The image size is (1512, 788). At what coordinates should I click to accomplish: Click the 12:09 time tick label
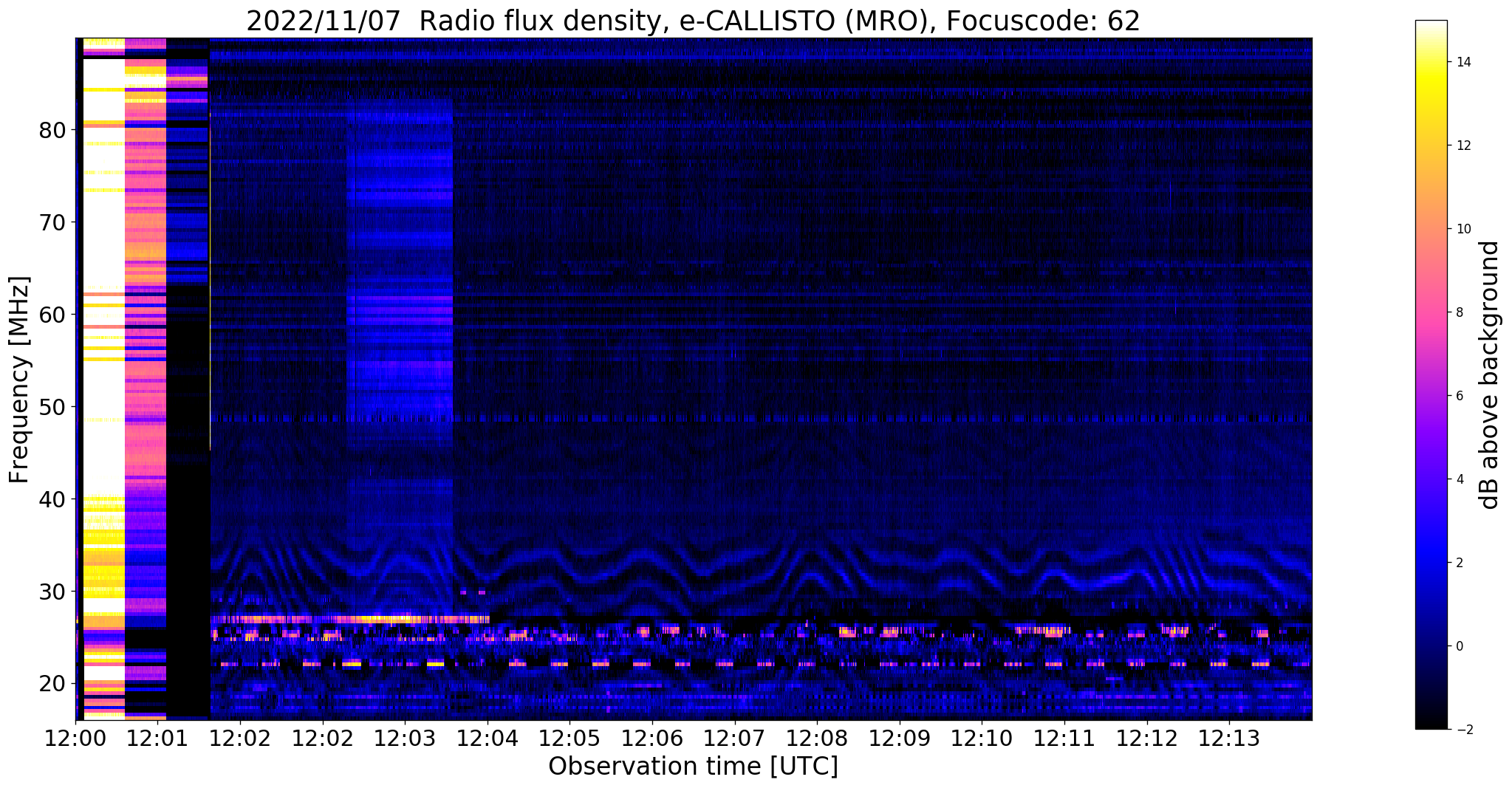(900, 739)
